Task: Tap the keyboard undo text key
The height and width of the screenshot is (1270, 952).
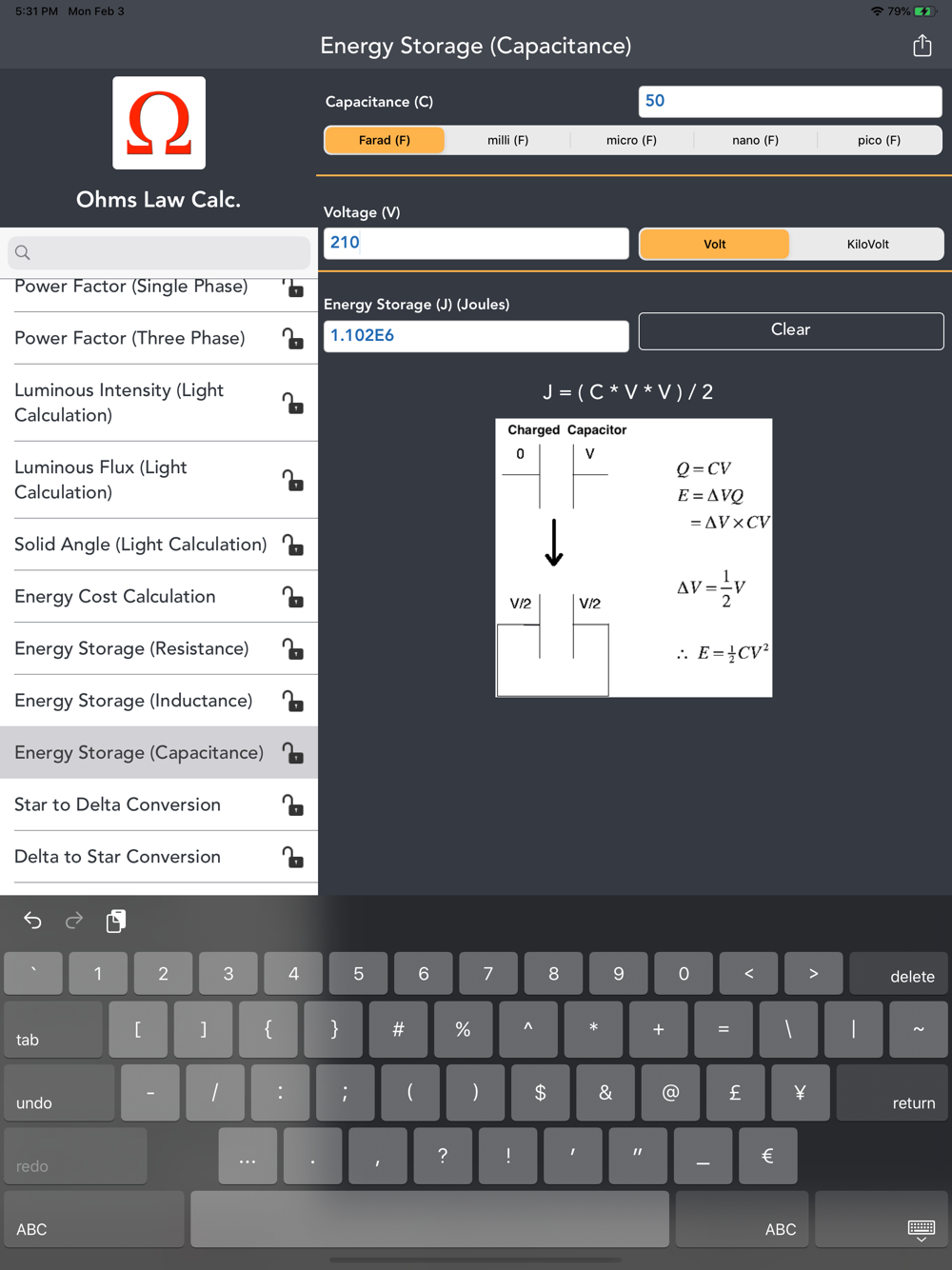Action: click(60, 1092)
